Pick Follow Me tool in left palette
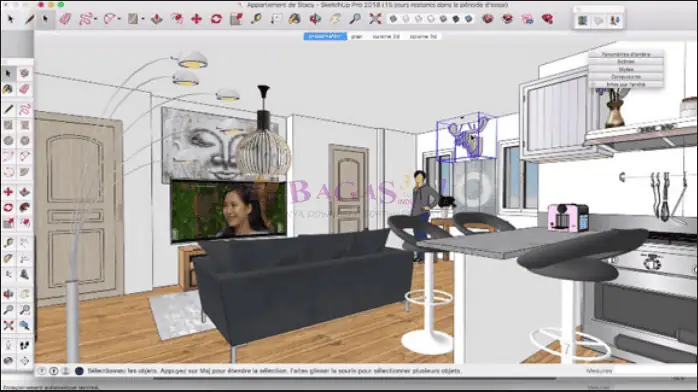Screen dimensions: 698x392 [24, 207]
